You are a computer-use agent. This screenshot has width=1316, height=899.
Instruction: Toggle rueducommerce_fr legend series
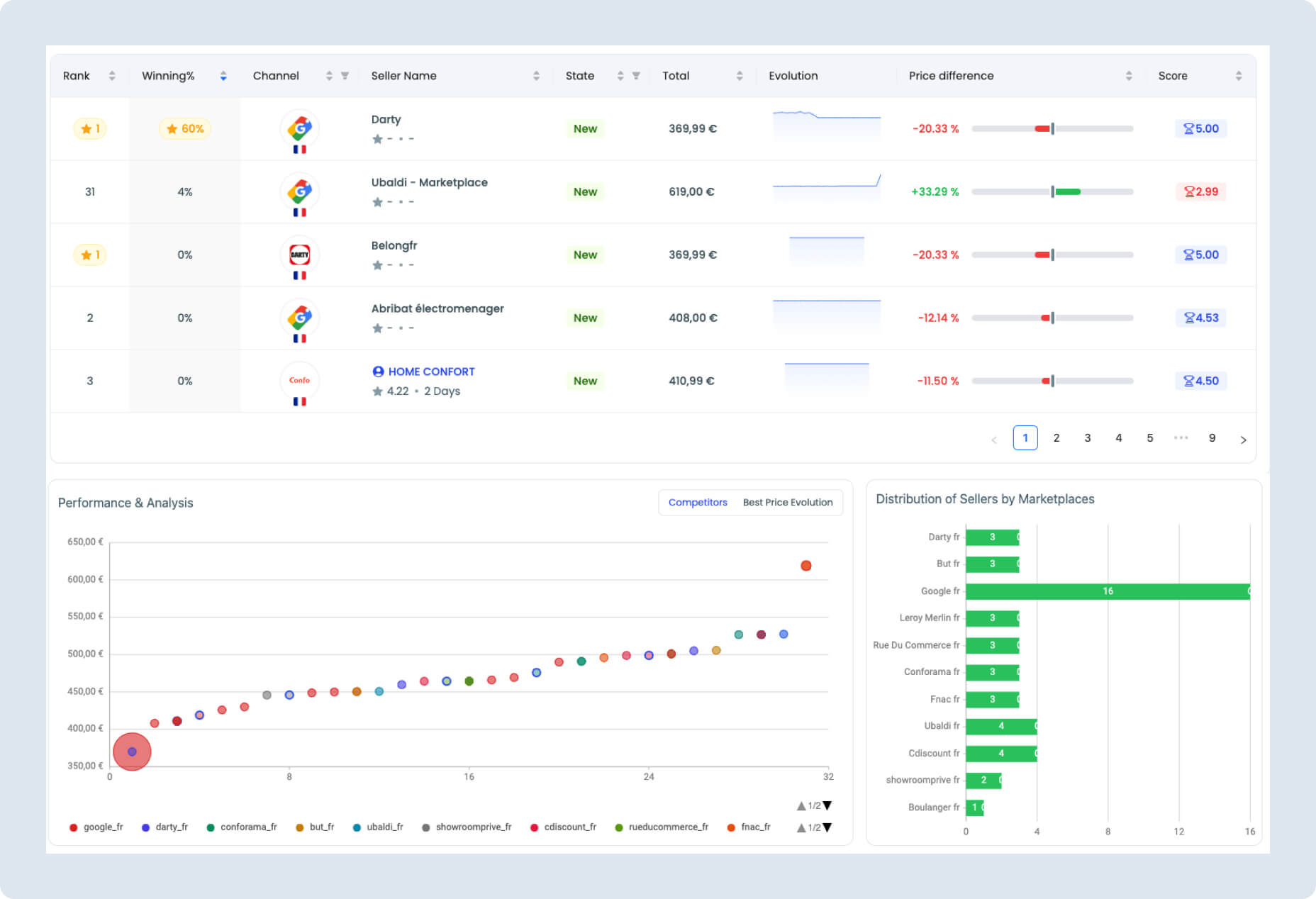(x=662, y=827)
